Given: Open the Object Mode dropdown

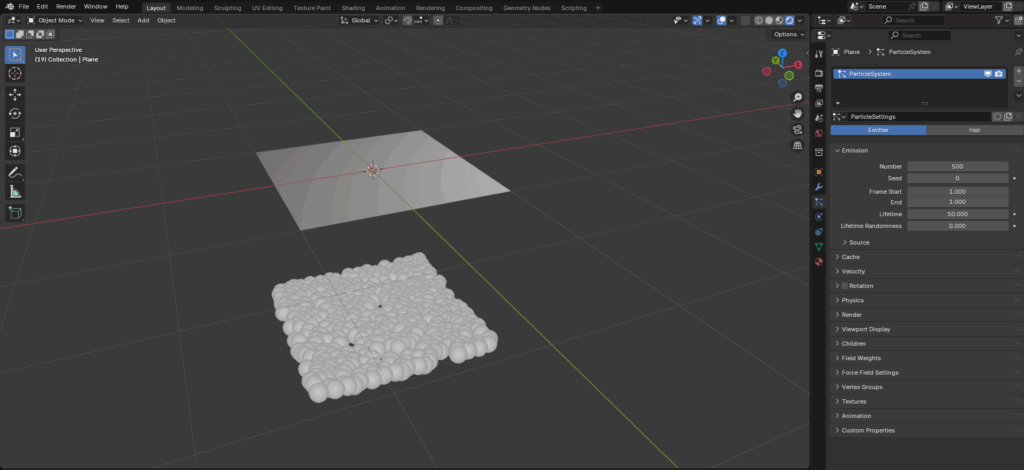Looking at the screenshot, I should (55, 20).
